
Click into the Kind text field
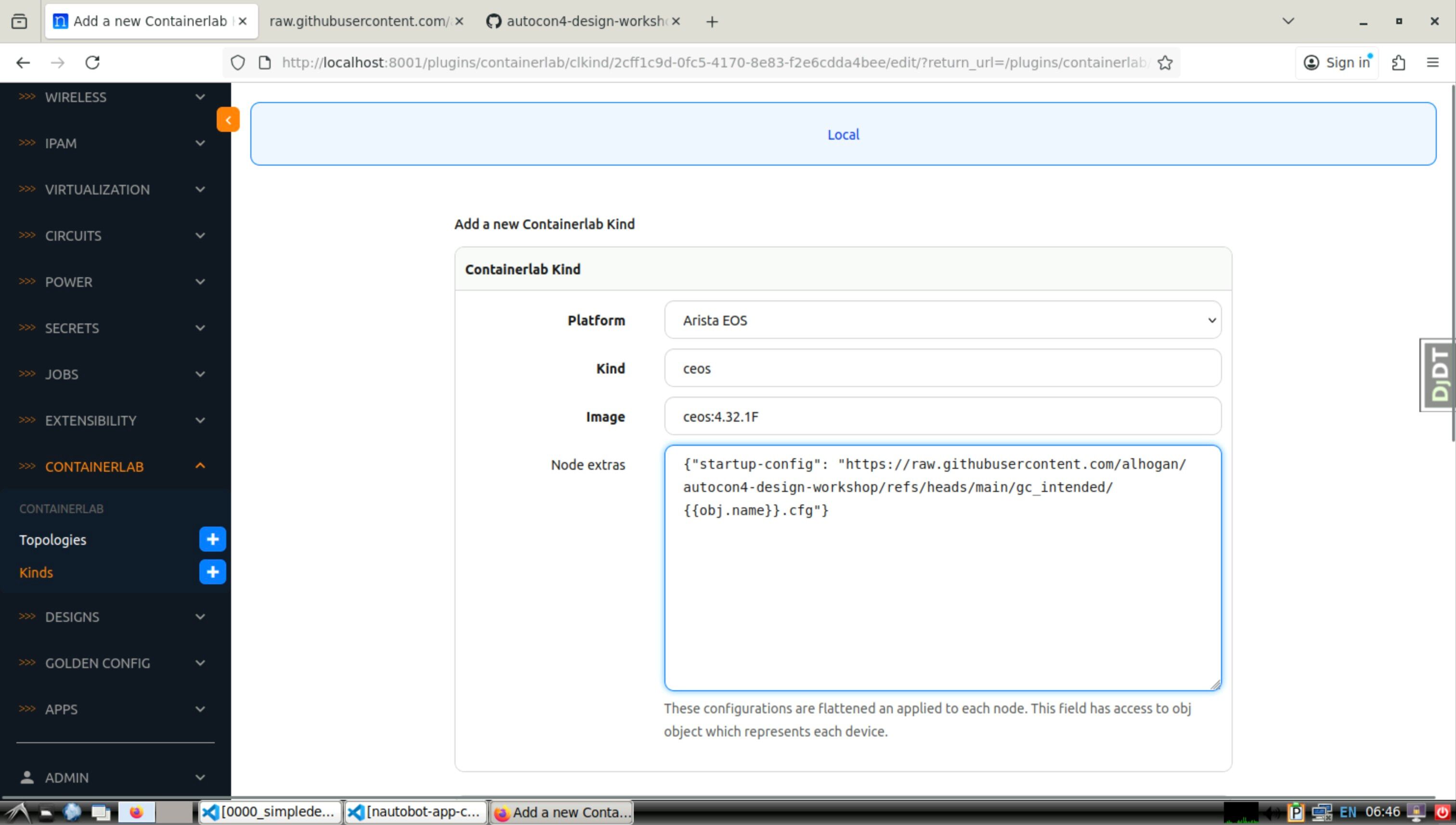coord(942,368)
